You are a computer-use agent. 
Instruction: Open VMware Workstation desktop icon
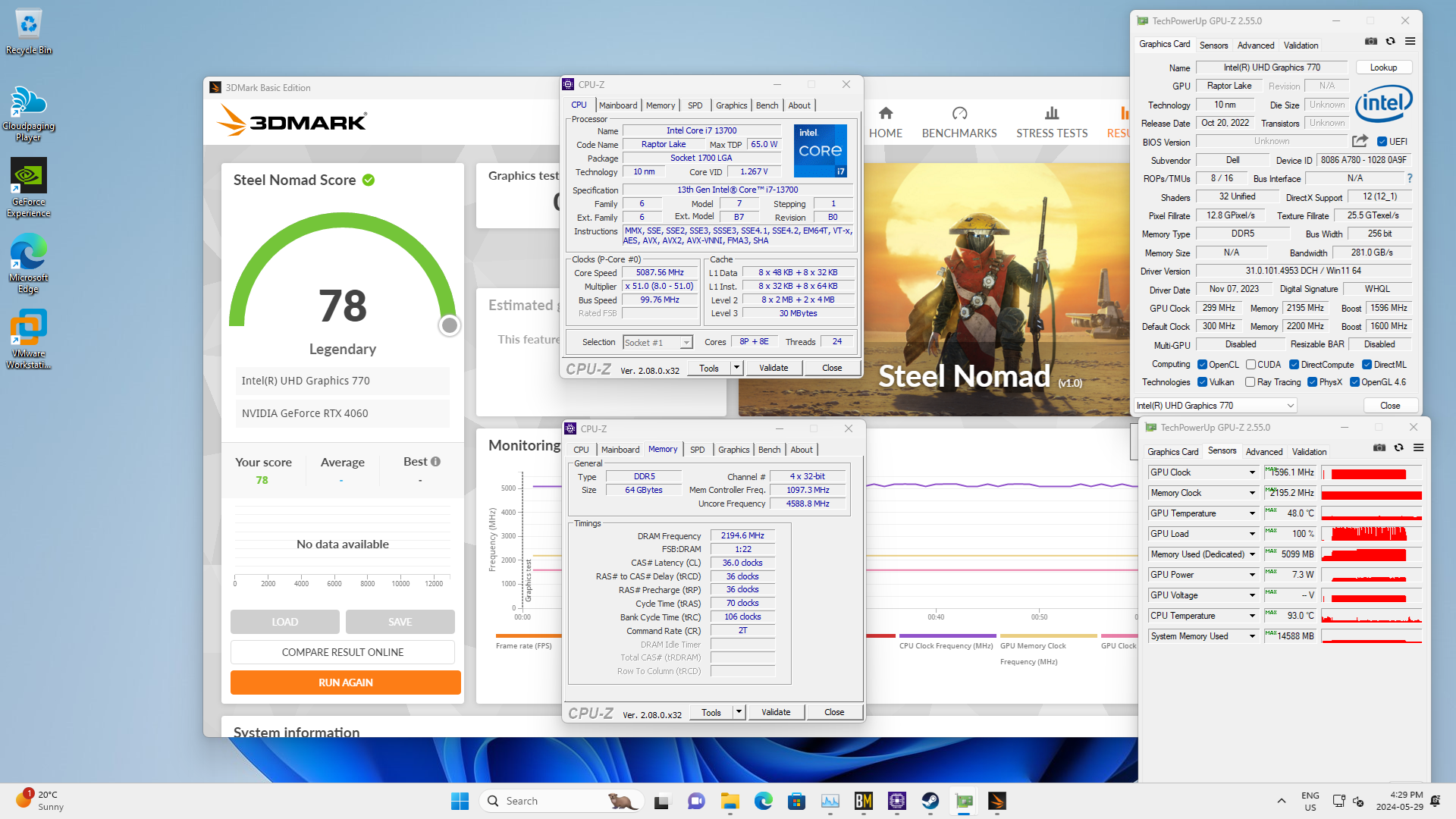pyautogui.click(x=28, y=339)
